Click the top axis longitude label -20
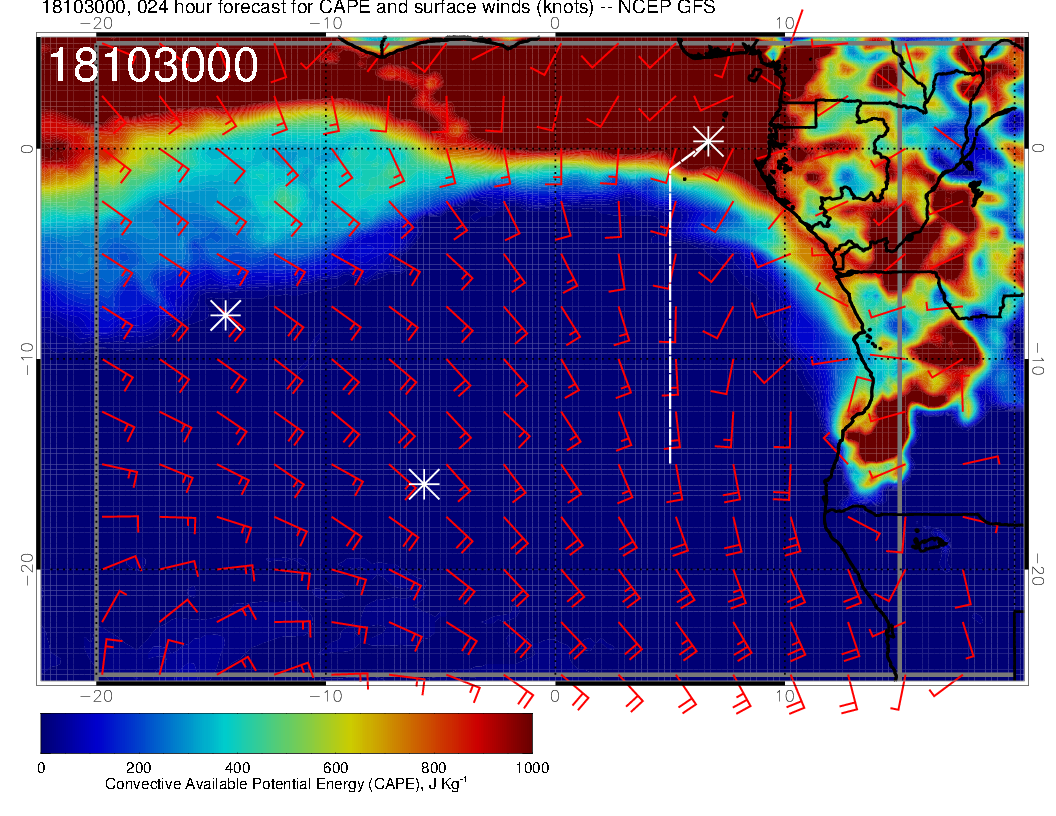Screen dimensions: 1056x816 (x=96, y=23)
